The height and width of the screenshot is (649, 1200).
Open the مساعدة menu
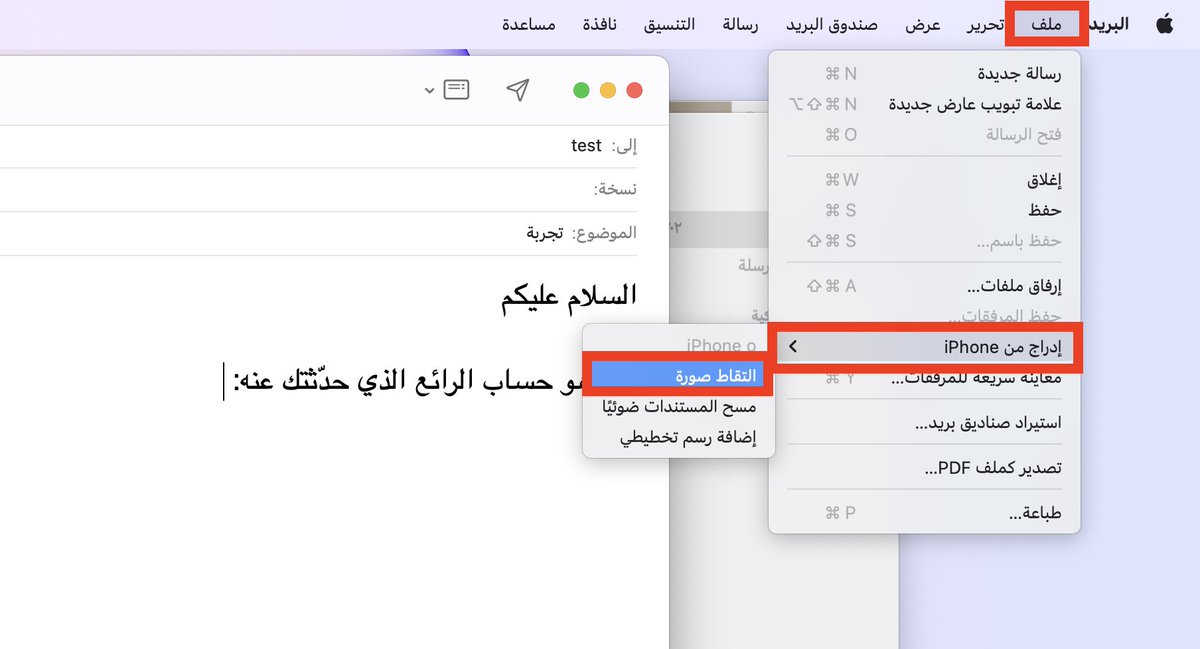point(529,25)
